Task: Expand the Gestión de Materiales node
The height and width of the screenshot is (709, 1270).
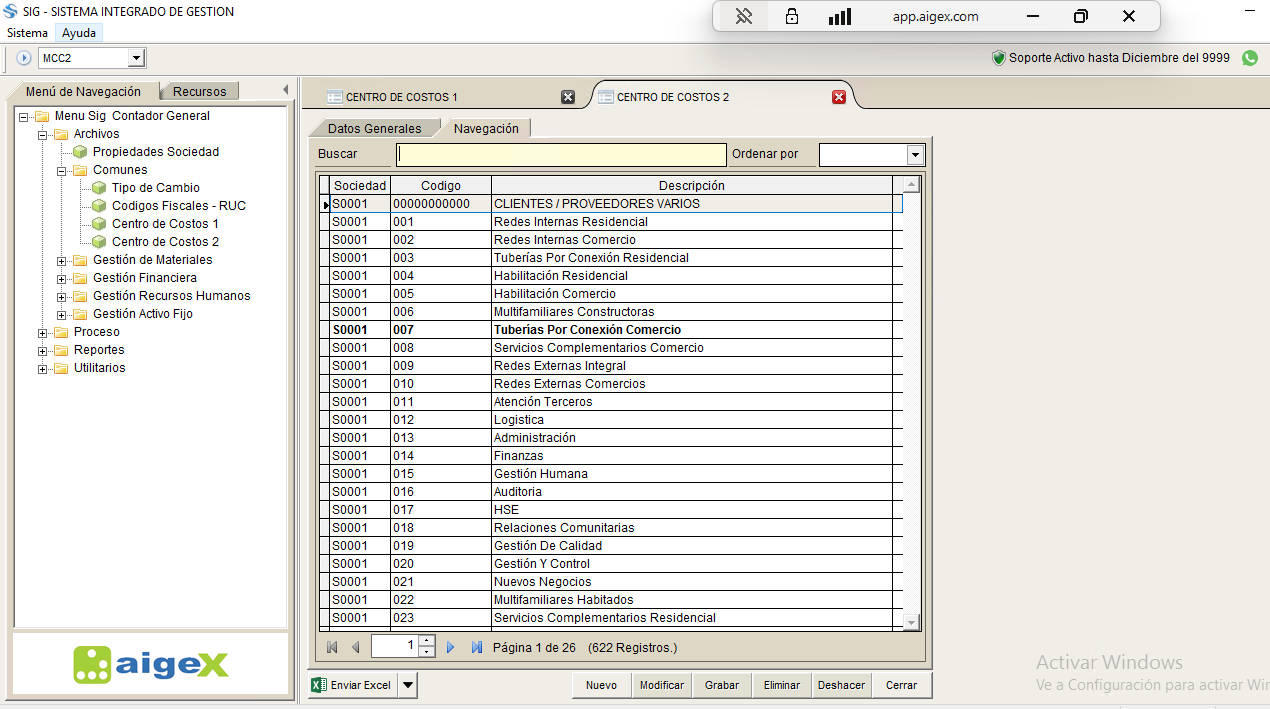Action: pos(62,261)
